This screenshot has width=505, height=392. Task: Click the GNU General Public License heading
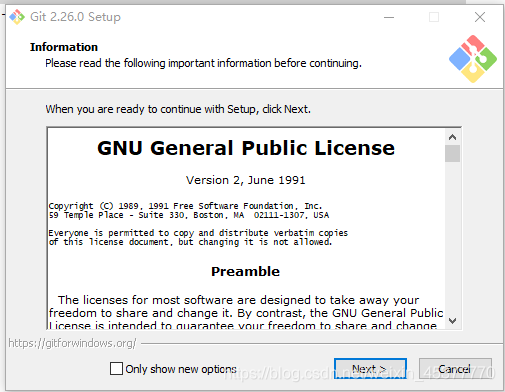[x=246, y=148]
